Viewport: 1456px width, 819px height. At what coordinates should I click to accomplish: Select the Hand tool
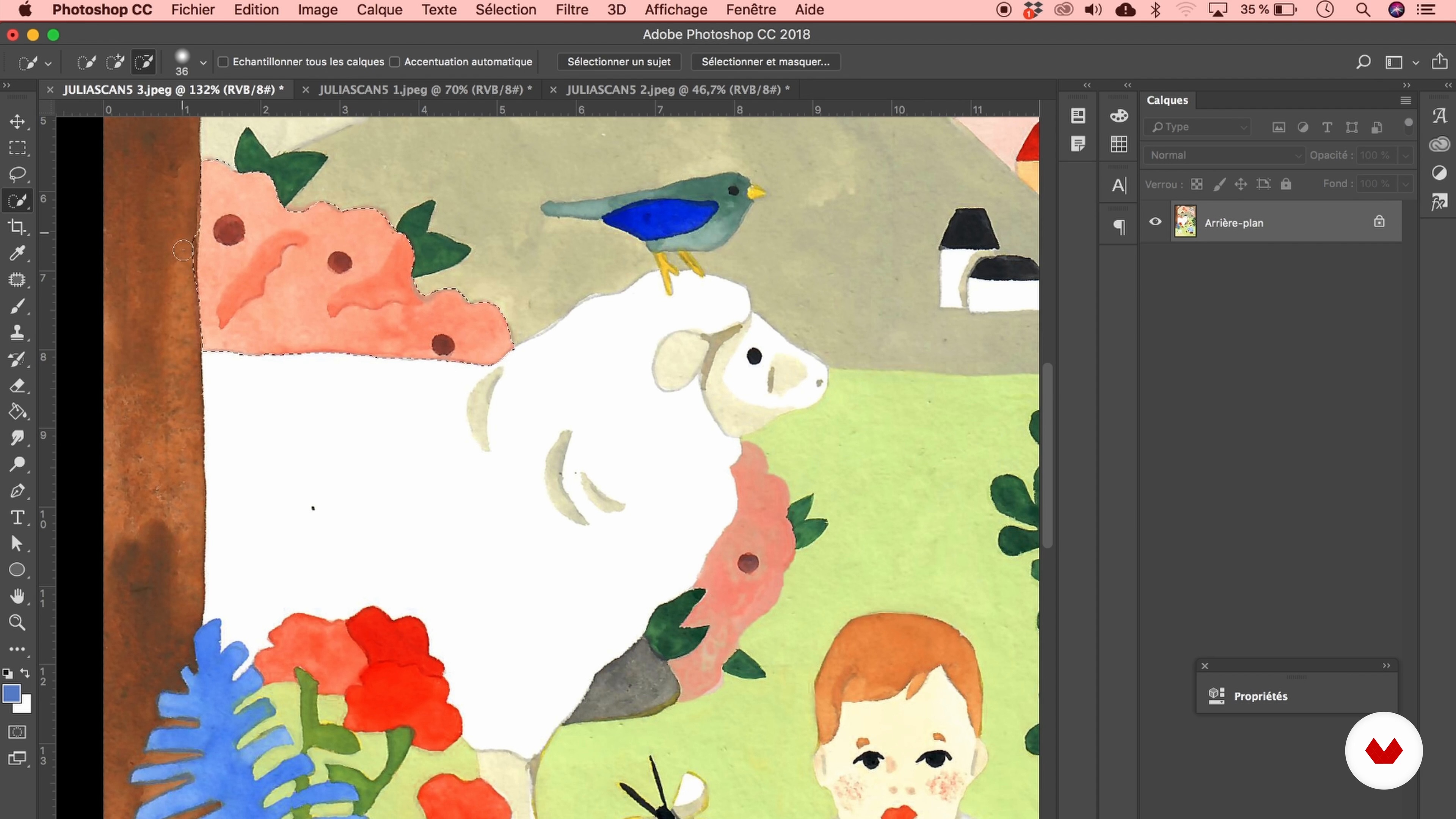[17, 596]
